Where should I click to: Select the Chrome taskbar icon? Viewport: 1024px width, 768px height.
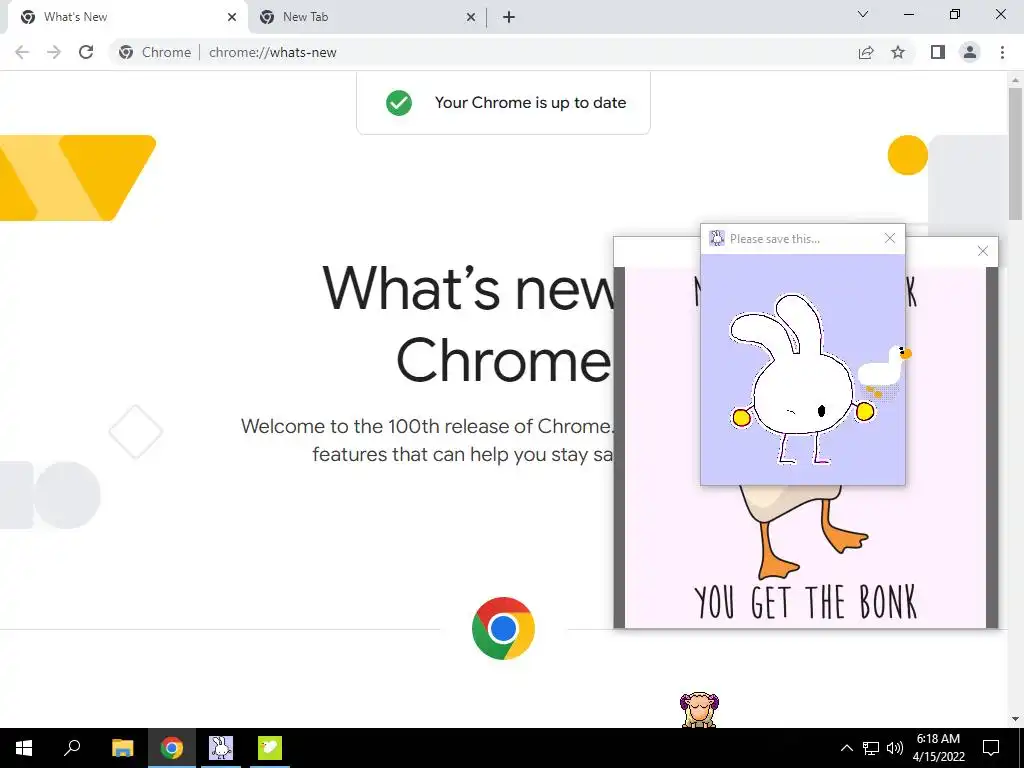tap(172, 748)
